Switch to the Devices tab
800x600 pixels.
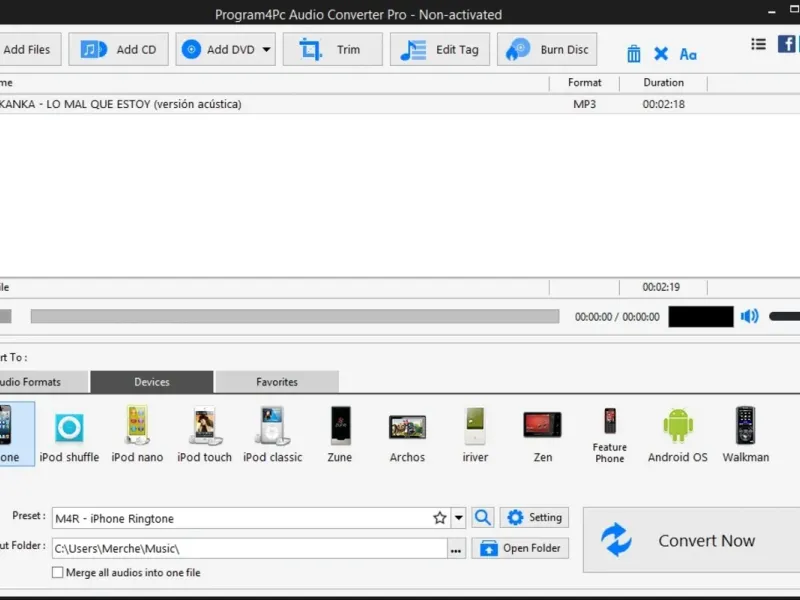click(x=152, y=382)
